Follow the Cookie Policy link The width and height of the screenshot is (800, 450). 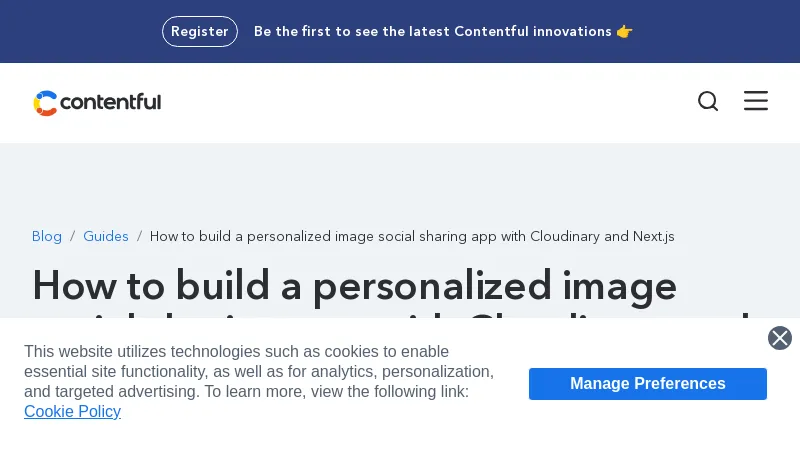pos(72,411)
